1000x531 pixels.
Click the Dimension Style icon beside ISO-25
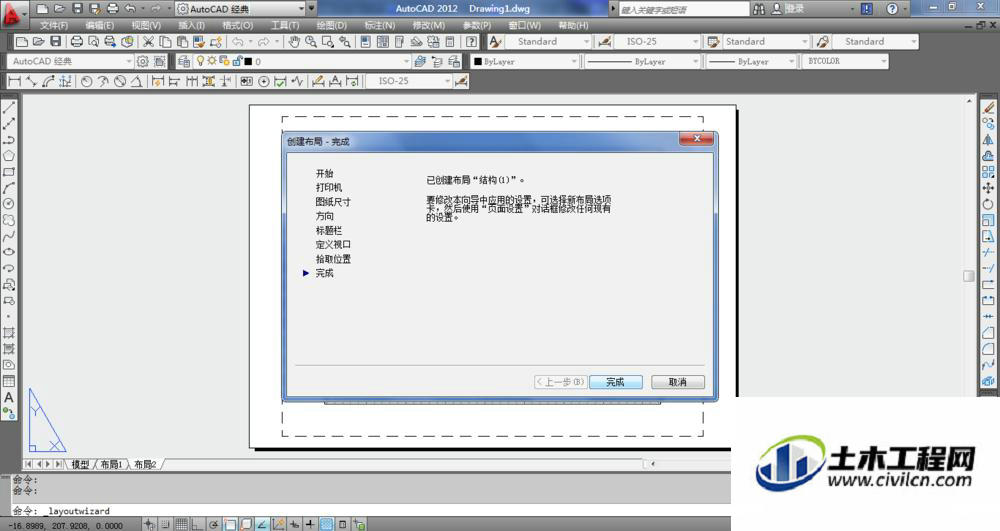[605, 41]
